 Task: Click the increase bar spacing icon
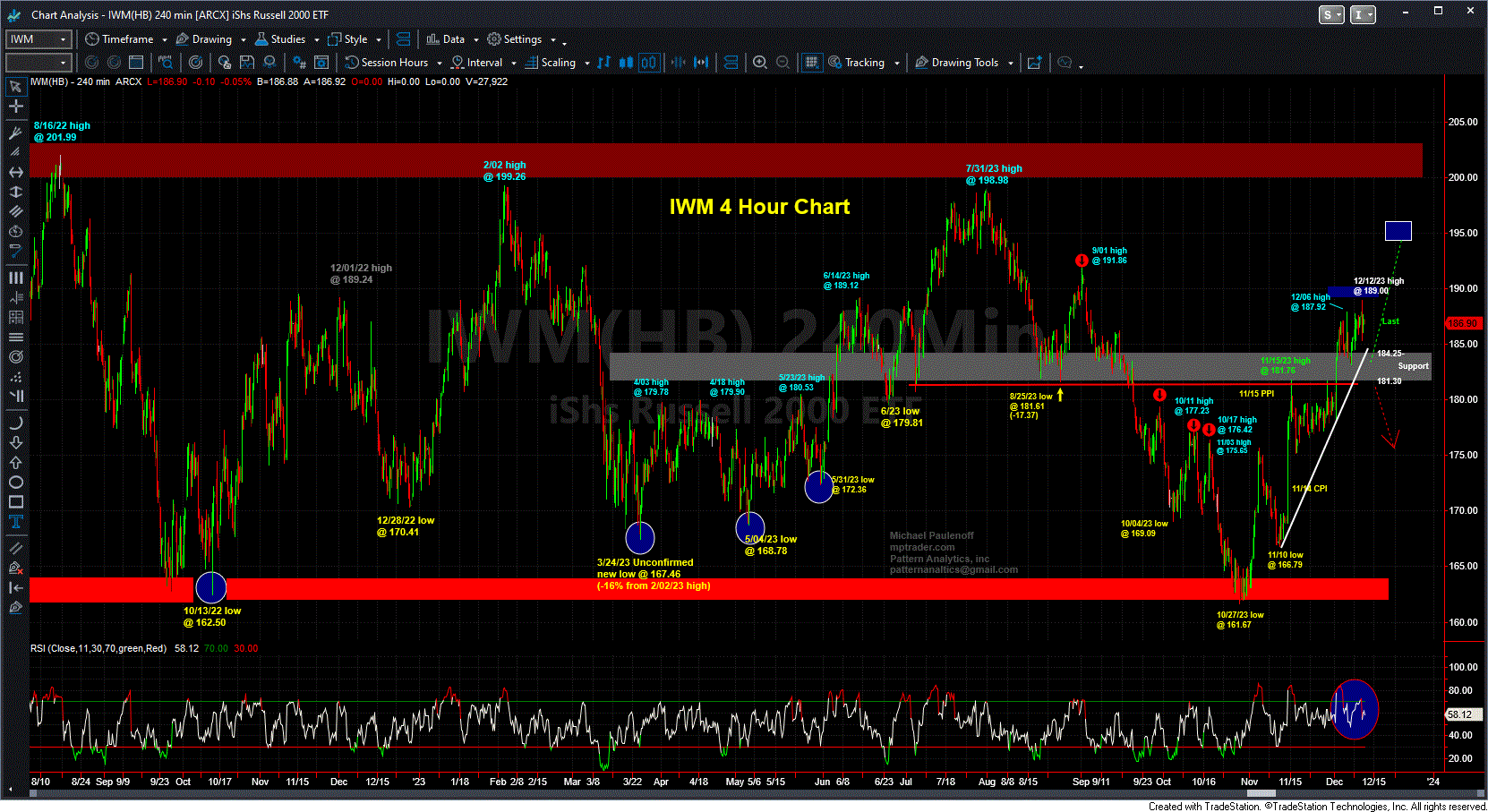(x=701, y=62)
